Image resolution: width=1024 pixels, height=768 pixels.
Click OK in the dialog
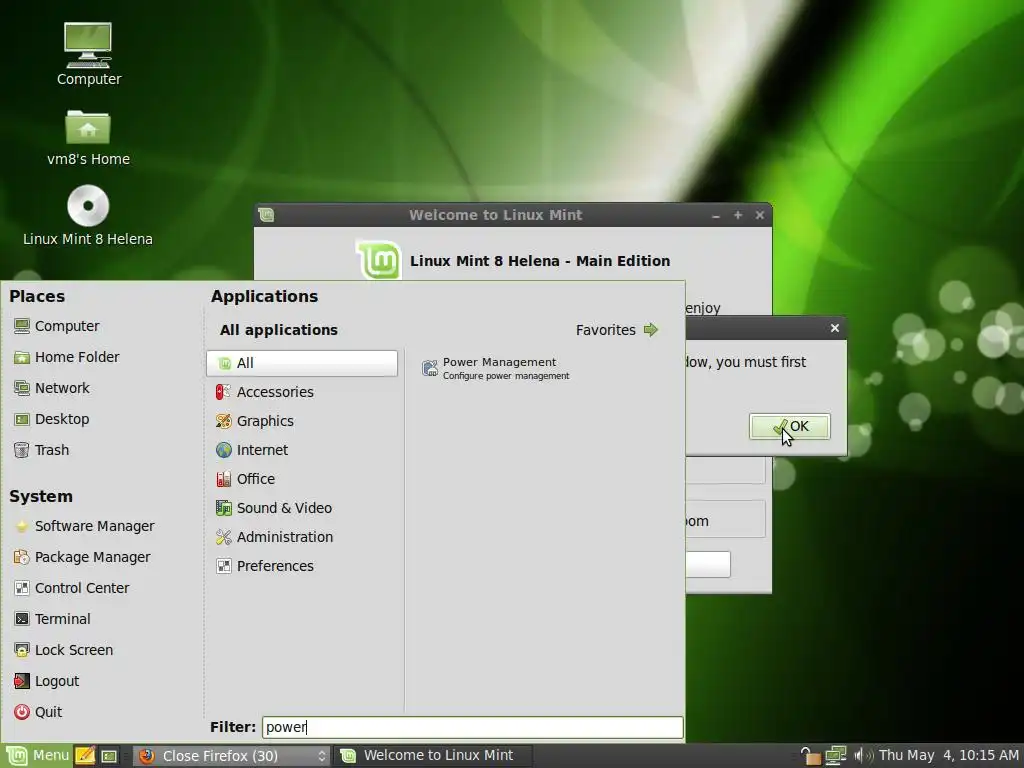790,426
